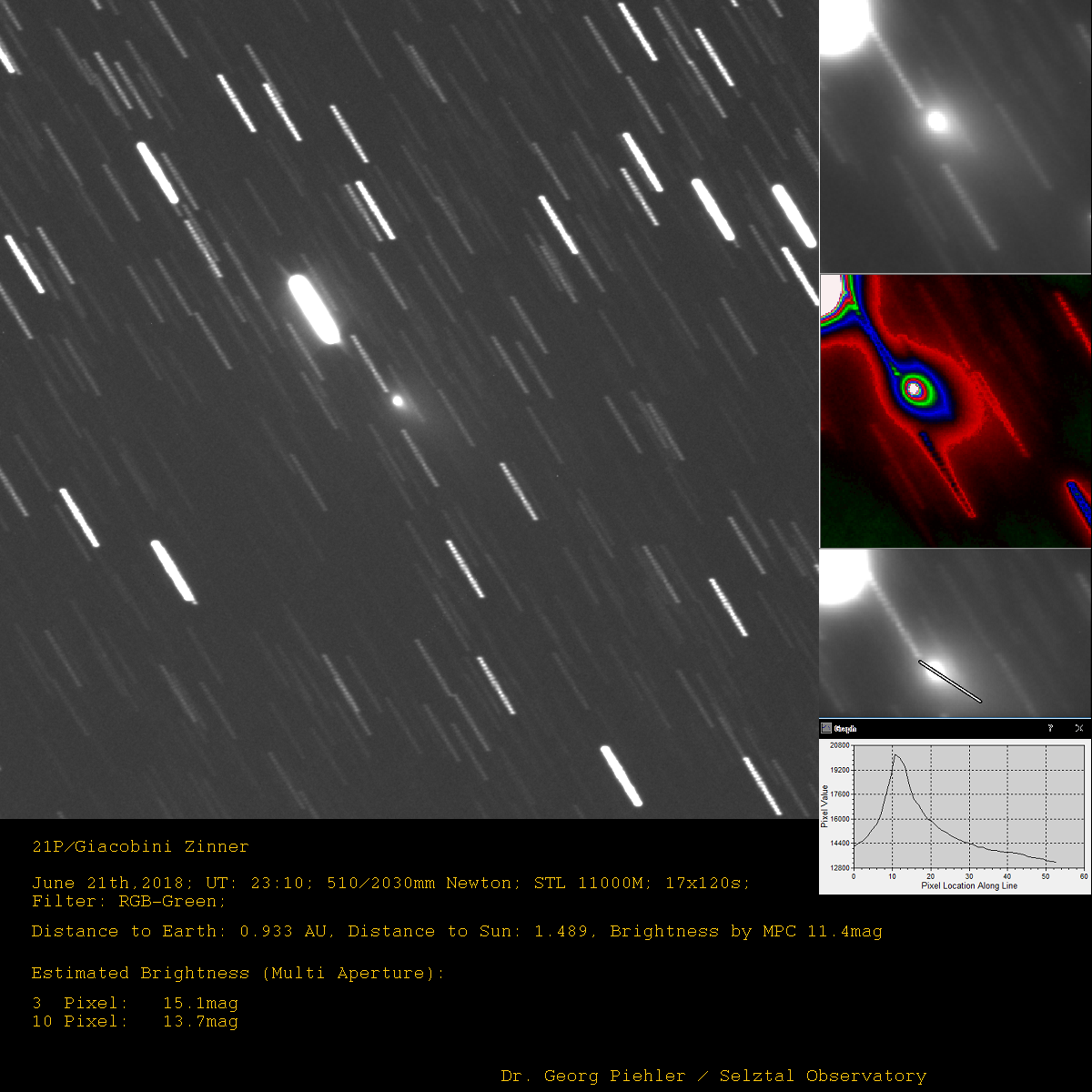This screenshot has width=1092, height=1092.
Task: Click the 'Estimated Brightness (Multi Aperture)' heading
Action: (x=238, y=974)
